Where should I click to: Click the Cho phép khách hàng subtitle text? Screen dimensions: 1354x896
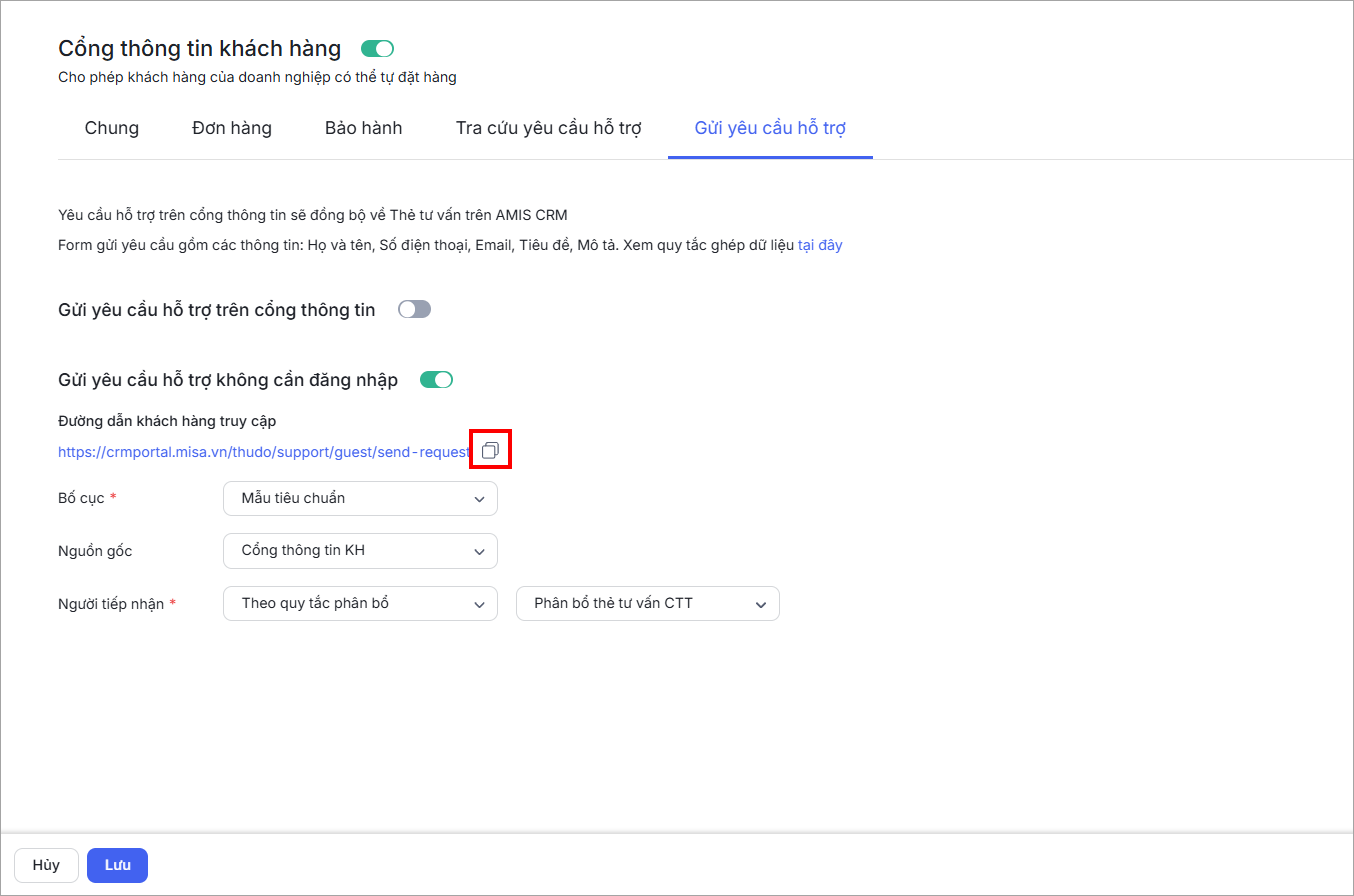(x=257, y=77)
